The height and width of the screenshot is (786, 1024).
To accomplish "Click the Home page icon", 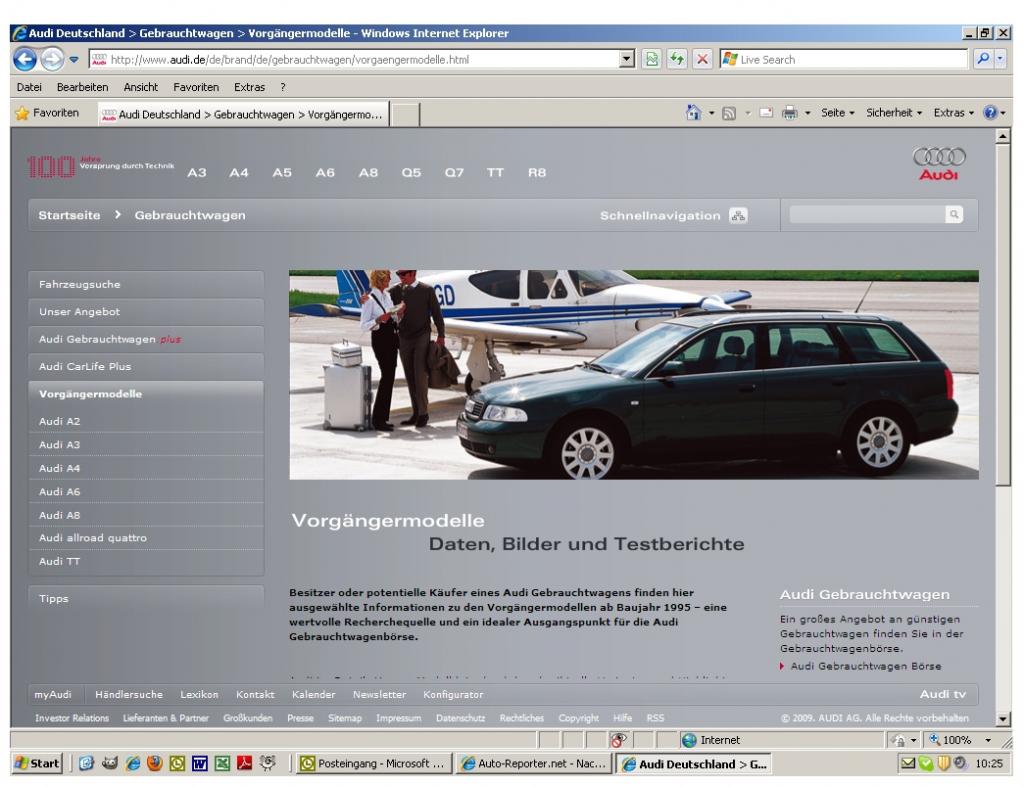I will [694, 113].
